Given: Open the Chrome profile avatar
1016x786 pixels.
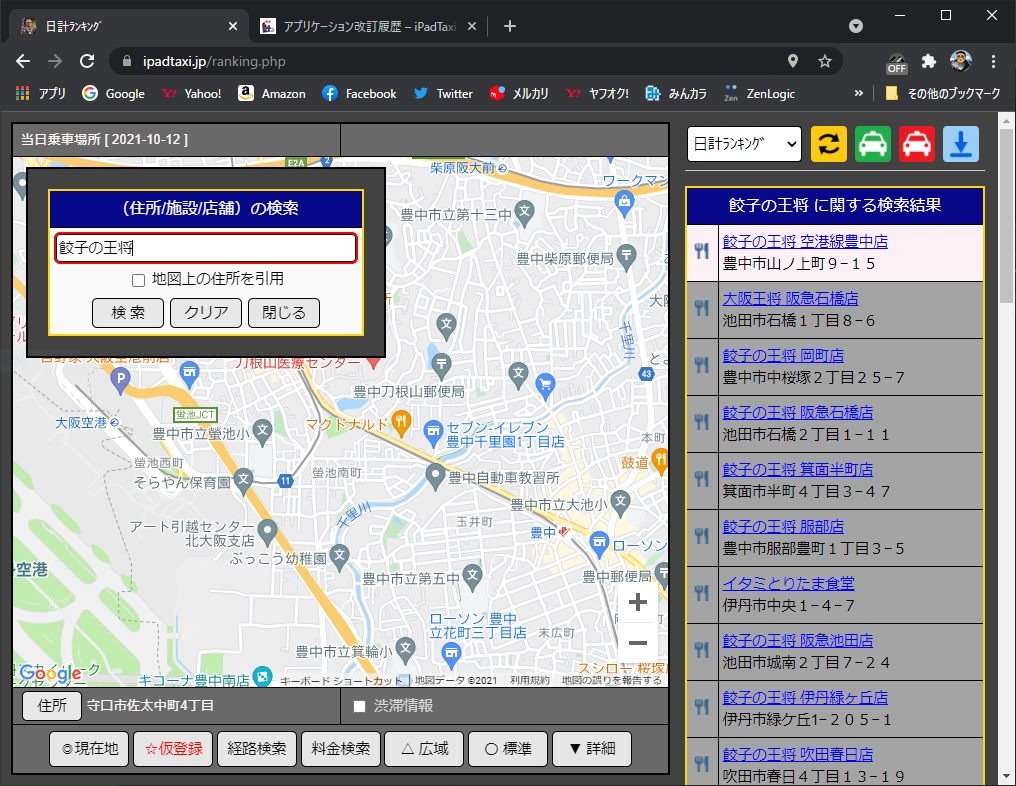Looking at the screenshot, I should (x=961, y=62).
